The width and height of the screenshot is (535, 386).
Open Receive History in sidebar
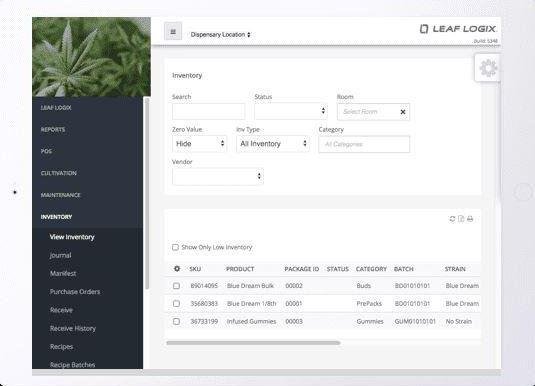73,328
